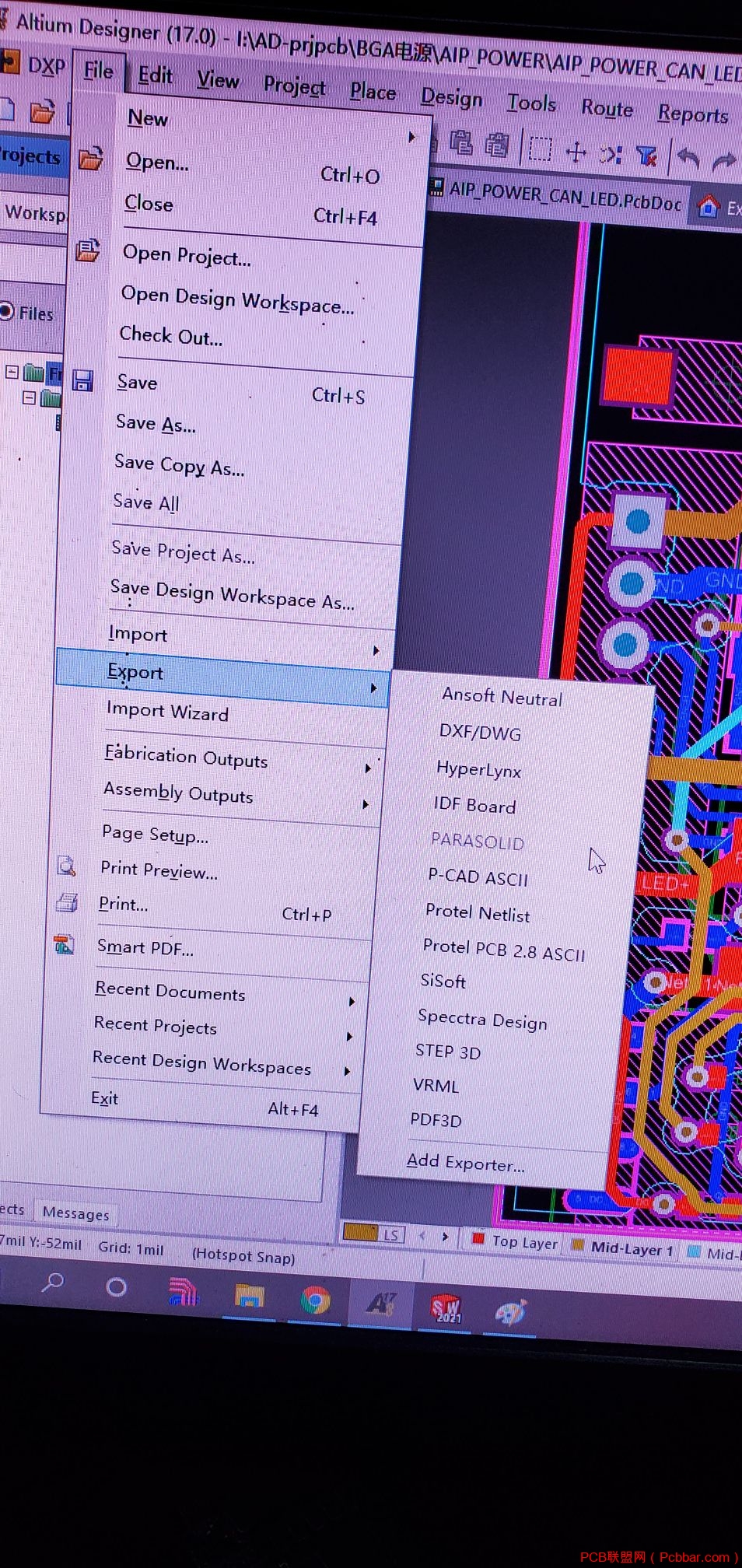The width and height of the screenshot is (742, 1568).
Task: Click the open document toolbar folder icon
Action: (42, 113)
